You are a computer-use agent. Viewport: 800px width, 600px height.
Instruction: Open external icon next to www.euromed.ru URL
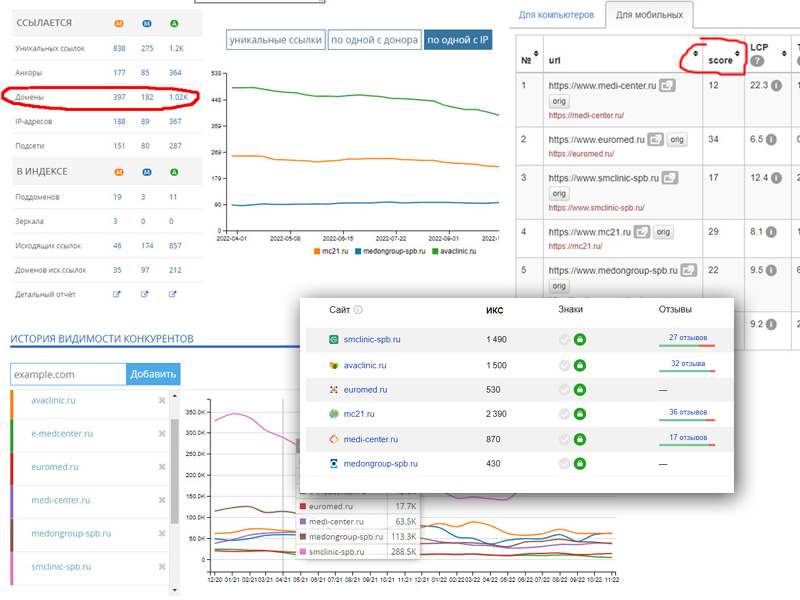(656, 139)
